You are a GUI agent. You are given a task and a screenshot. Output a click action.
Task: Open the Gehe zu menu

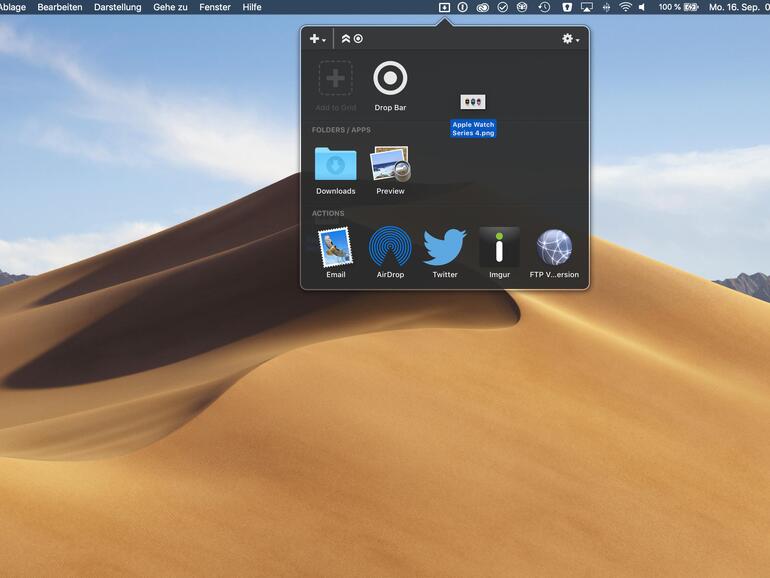coord(170,7)
